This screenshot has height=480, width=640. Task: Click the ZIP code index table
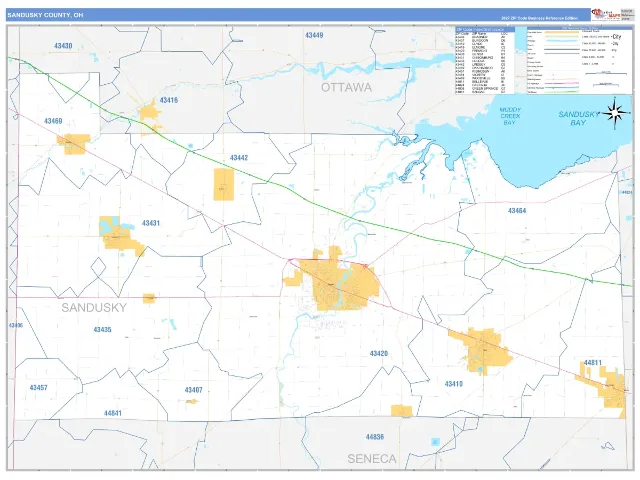pos(485,60)
